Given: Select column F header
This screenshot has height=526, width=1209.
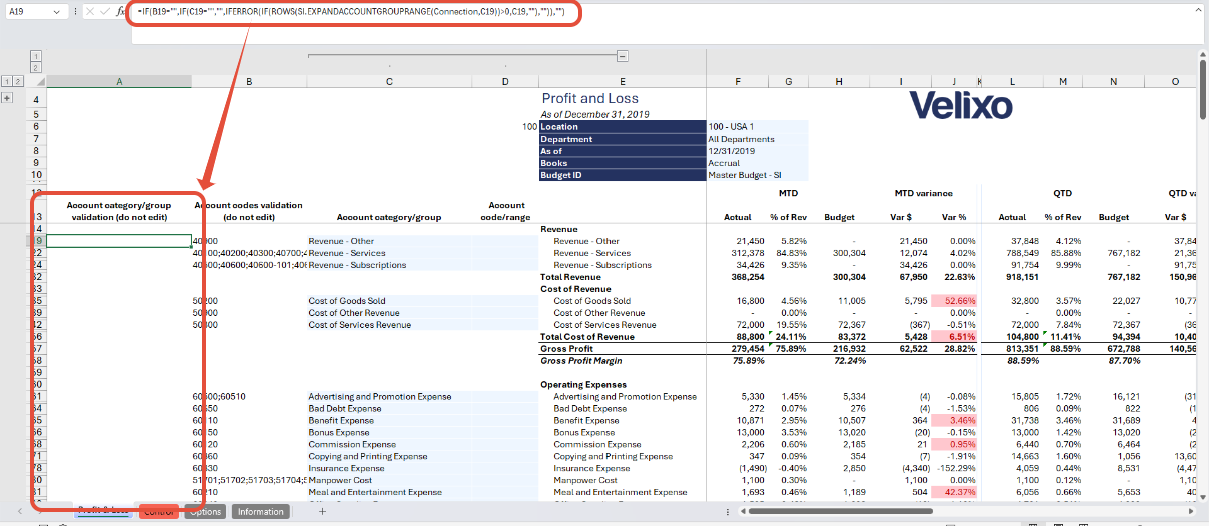Looking at the screenshot, I should (738, 81).
